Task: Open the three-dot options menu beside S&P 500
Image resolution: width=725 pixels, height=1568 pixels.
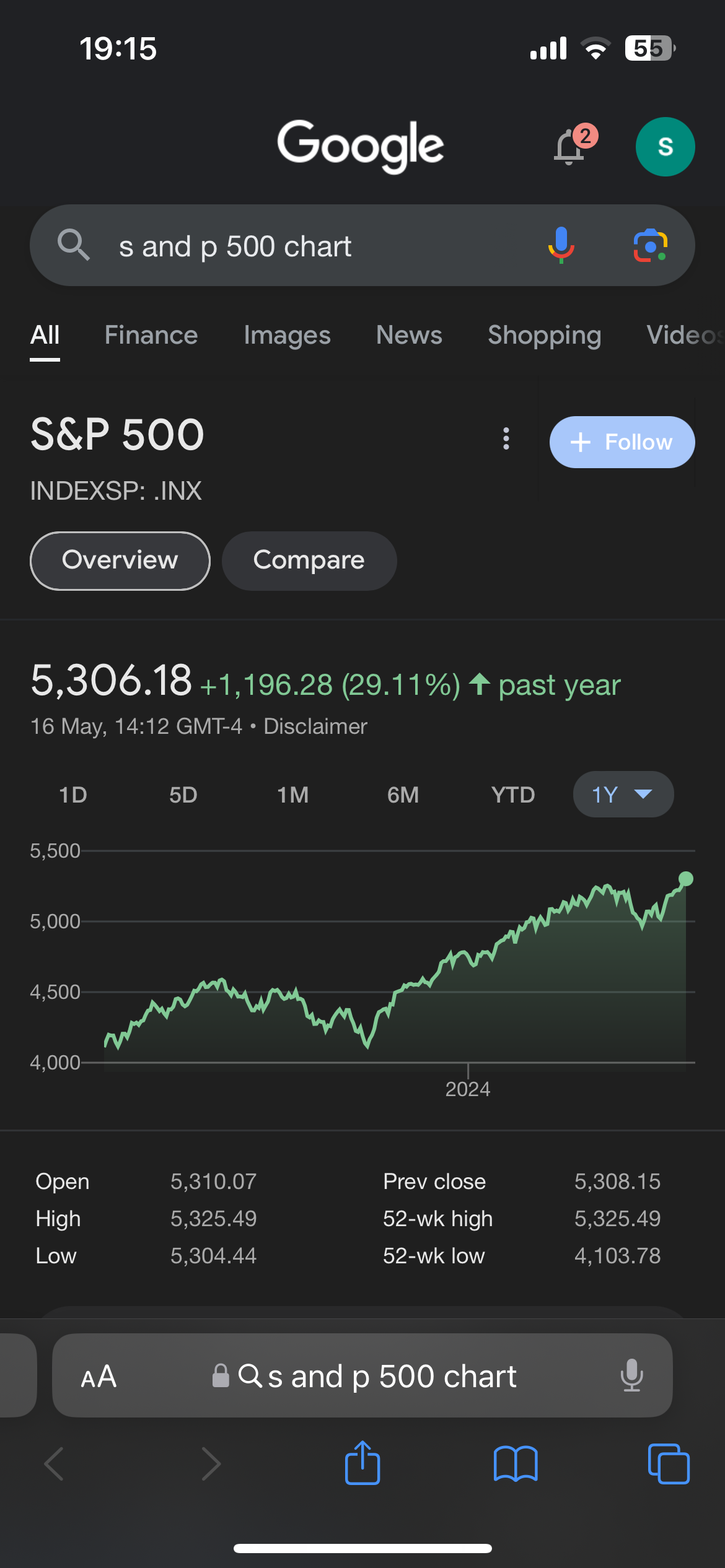Action: (x=506, y=438)
